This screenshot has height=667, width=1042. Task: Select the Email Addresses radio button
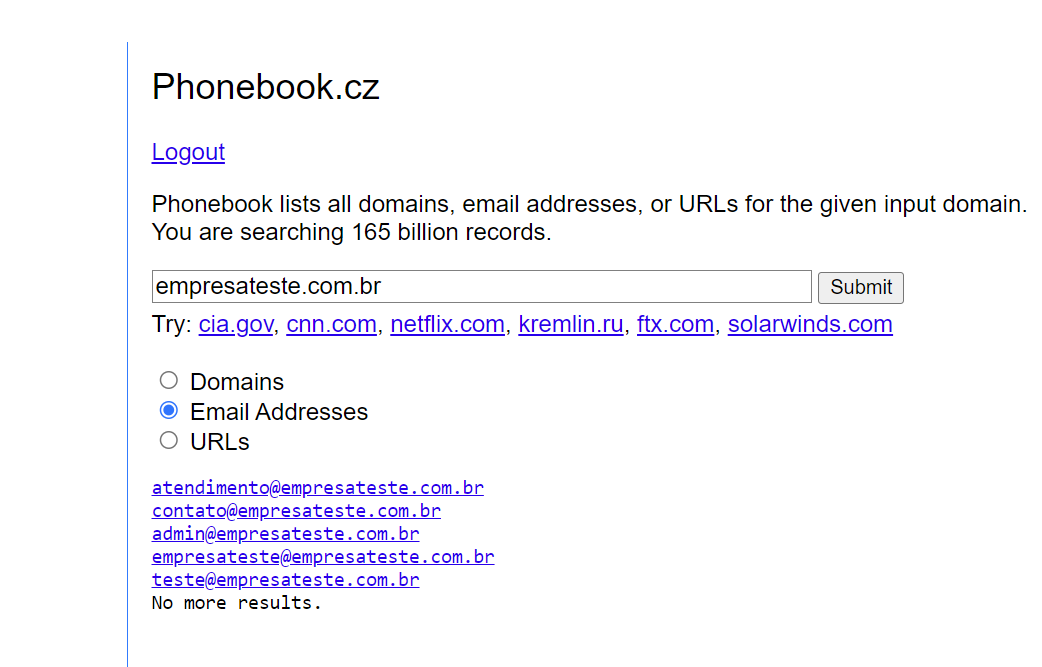[169, 410]
